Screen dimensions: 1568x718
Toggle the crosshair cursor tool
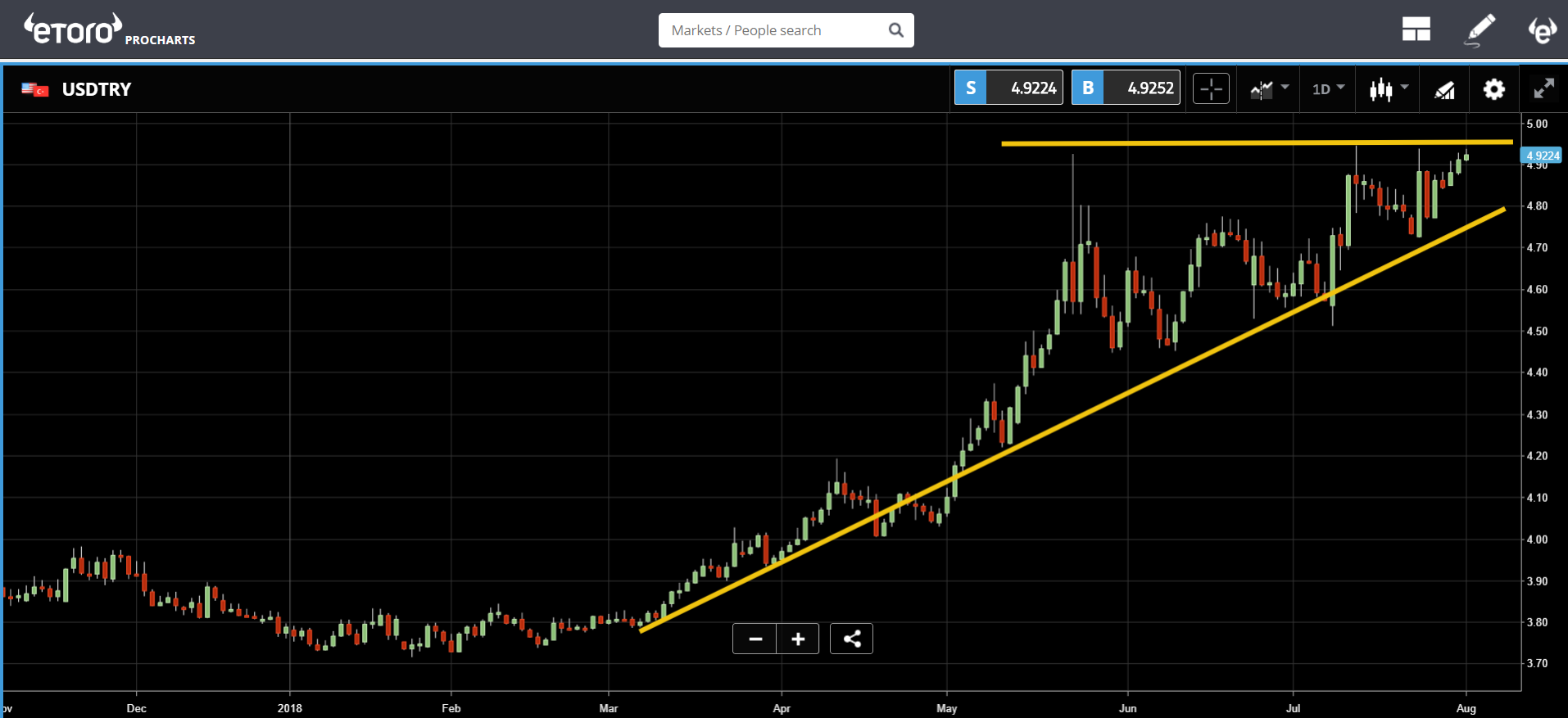point(1211,88)
